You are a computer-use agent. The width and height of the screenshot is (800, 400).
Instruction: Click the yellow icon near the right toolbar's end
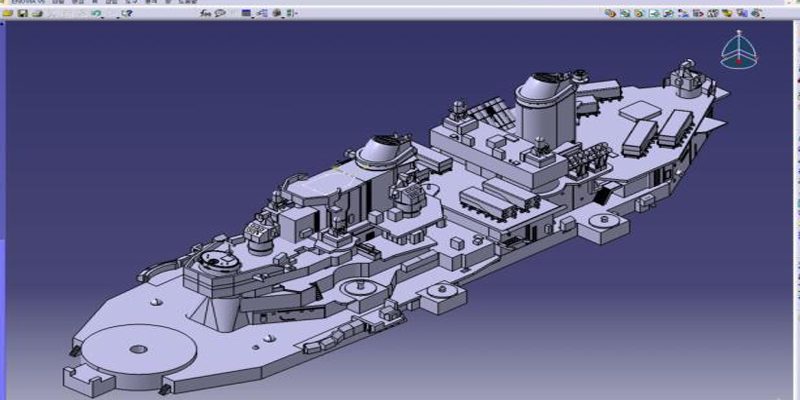coord(727,13)
